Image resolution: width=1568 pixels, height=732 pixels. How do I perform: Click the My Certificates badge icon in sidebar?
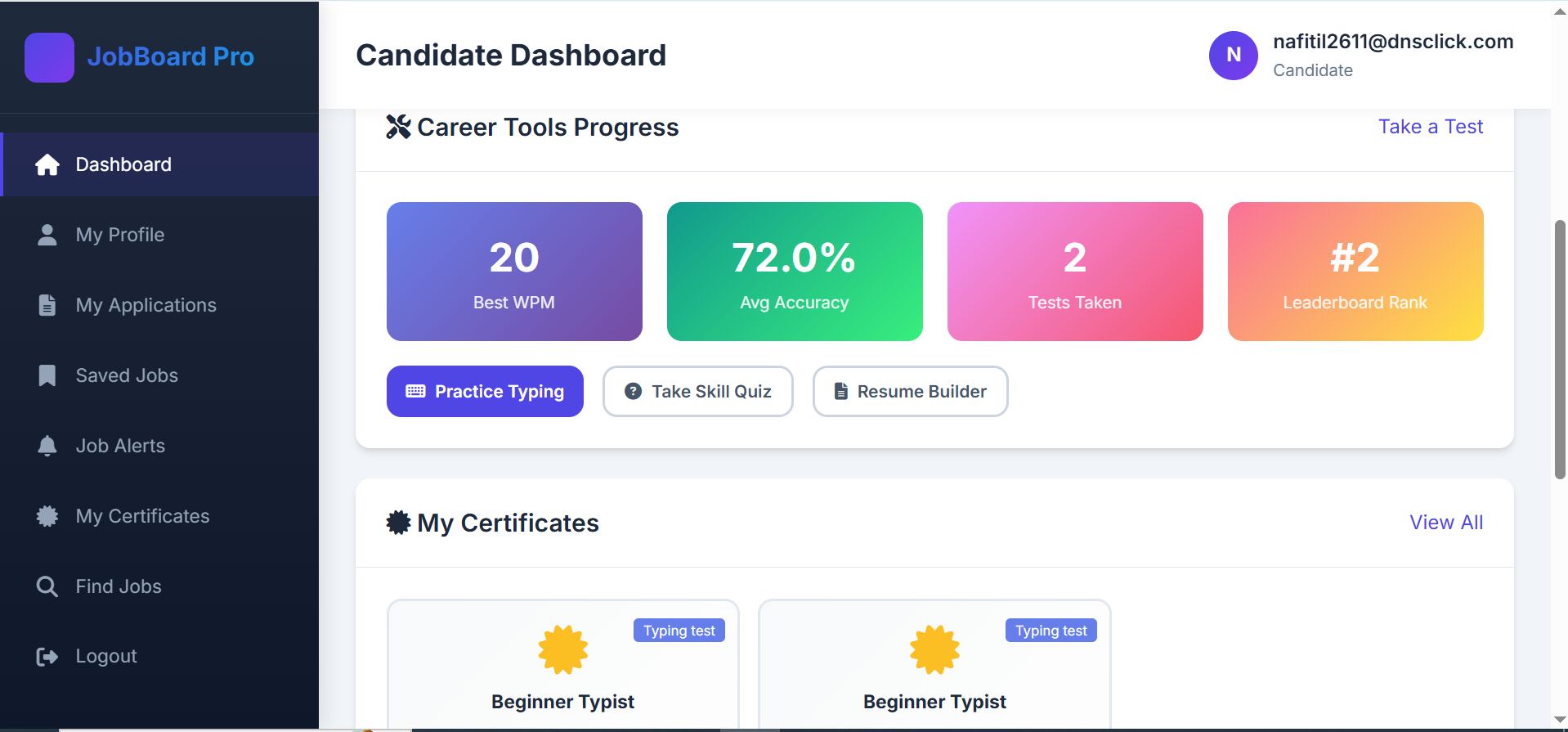[x=47, y=517]
